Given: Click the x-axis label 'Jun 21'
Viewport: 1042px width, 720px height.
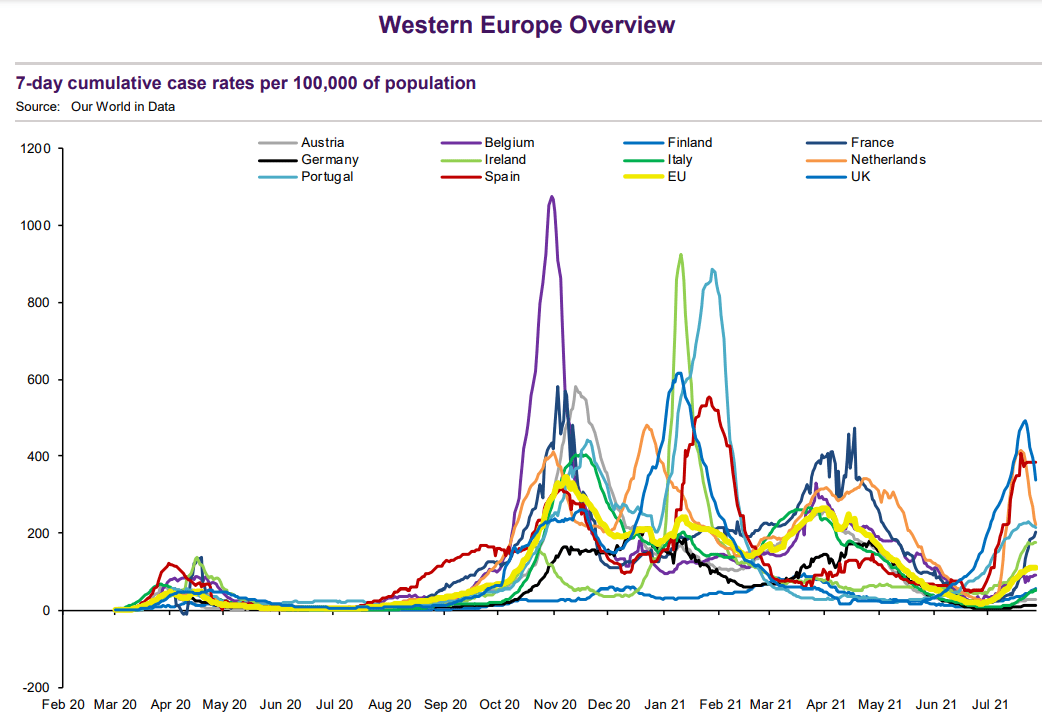Looking at the screenshot, I should coord(936,705).
